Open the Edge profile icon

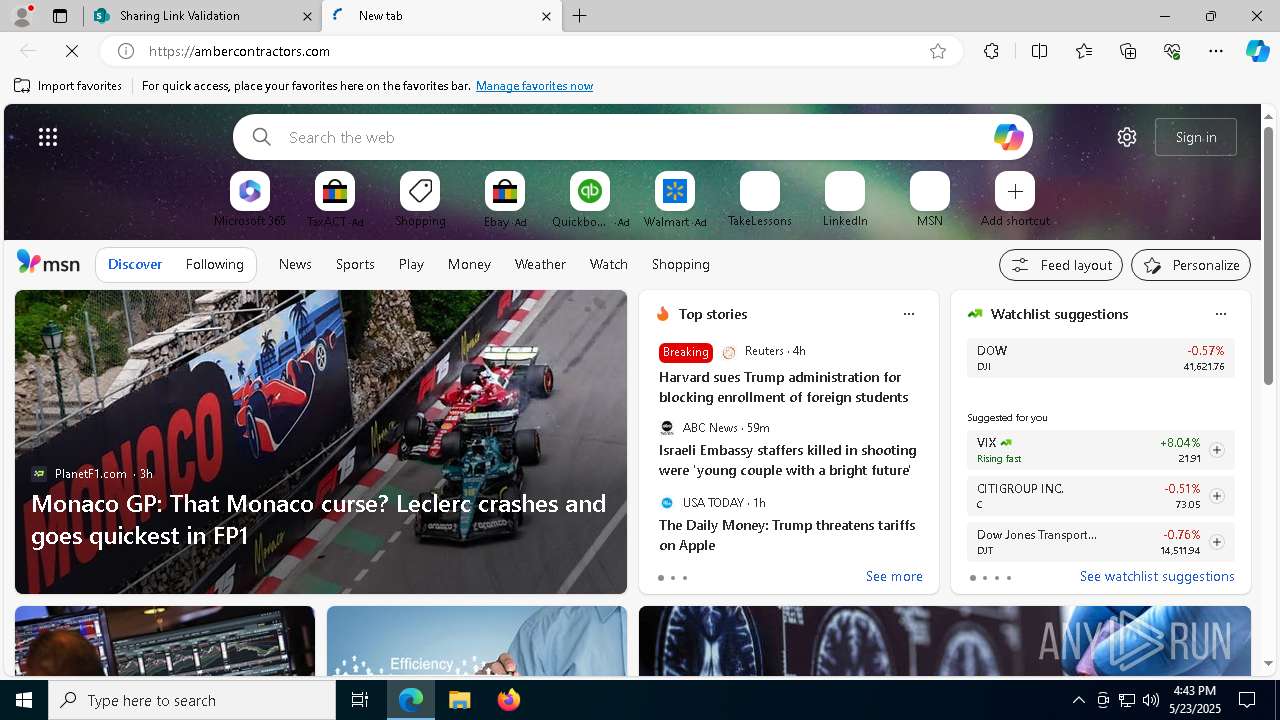pyautogui.click(x=21, y=16)
